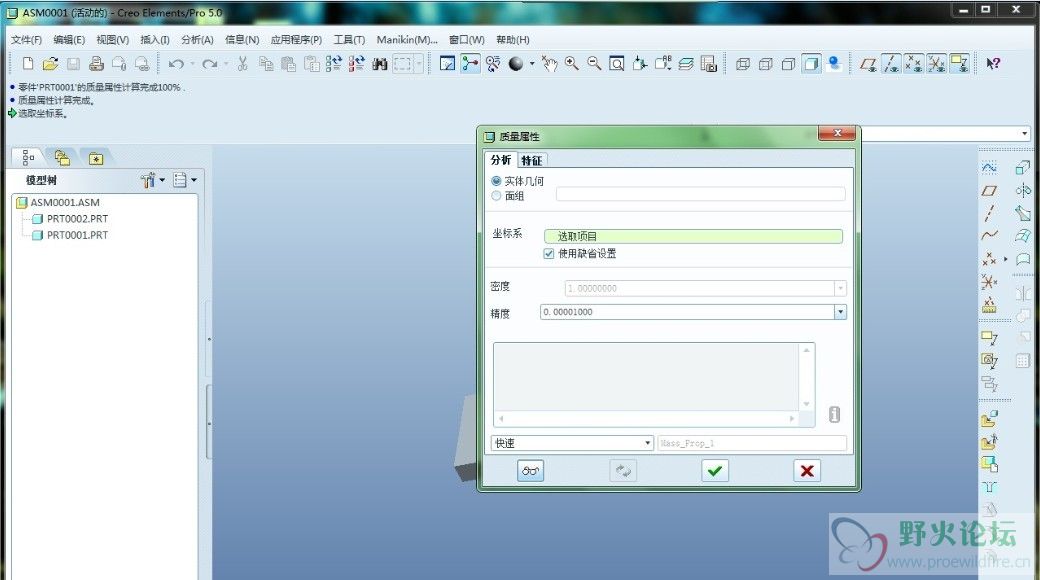Open the 文件(F) menu
This screenshot has height=580, width=1040.
pyautogui.click(x=26, y=40)
